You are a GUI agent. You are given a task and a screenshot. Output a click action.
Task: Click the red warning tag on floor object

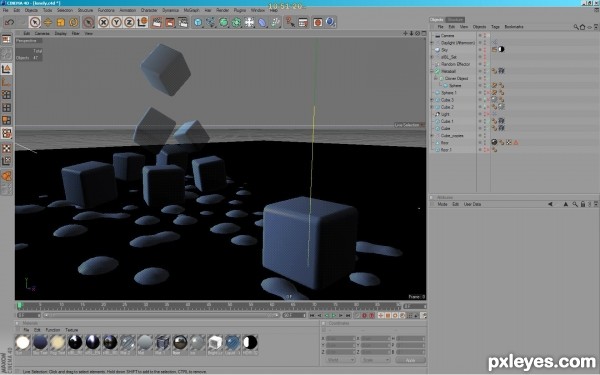[x=516, y=142]
